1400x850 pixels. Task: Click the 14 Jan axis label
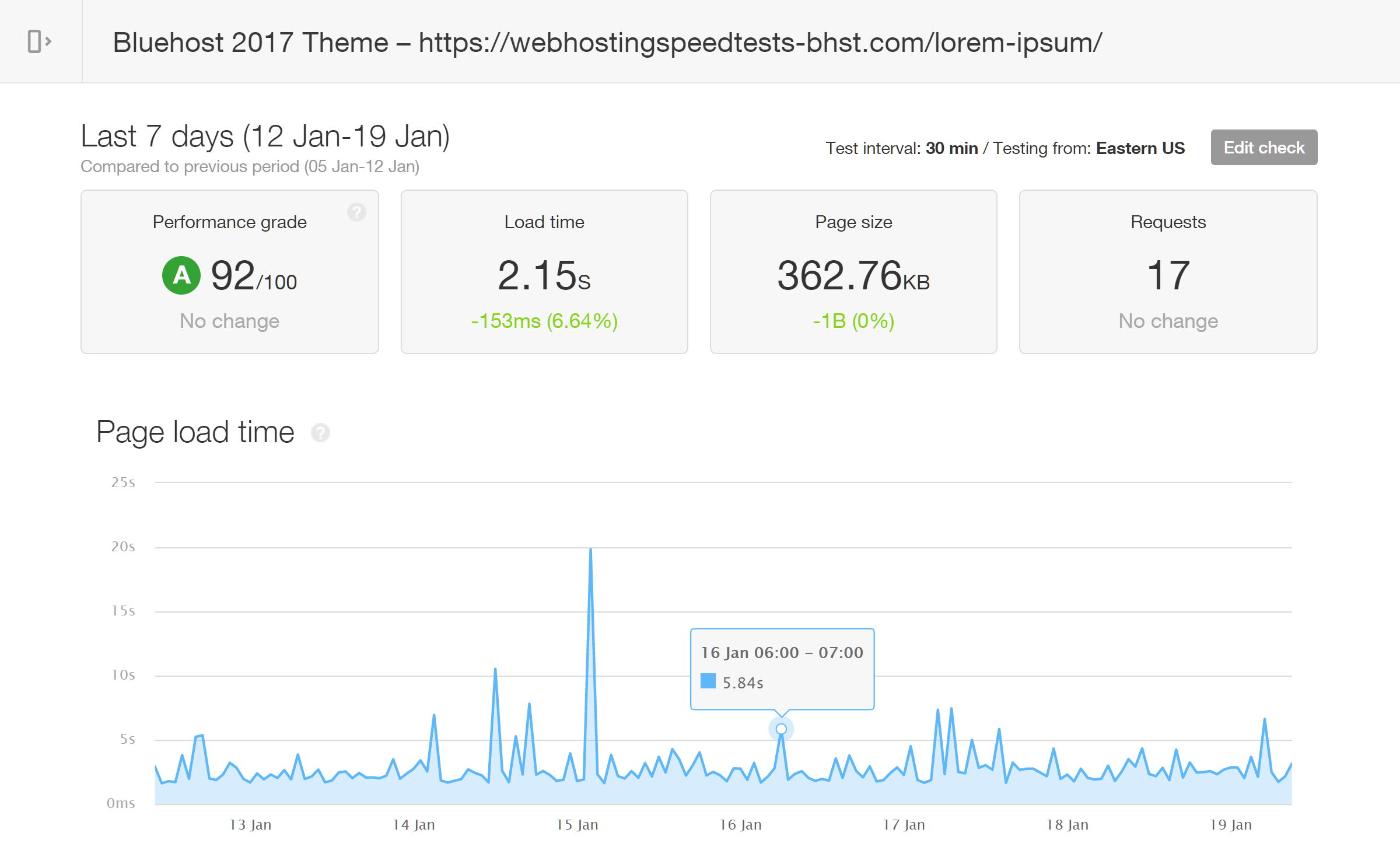pos(414,824)
